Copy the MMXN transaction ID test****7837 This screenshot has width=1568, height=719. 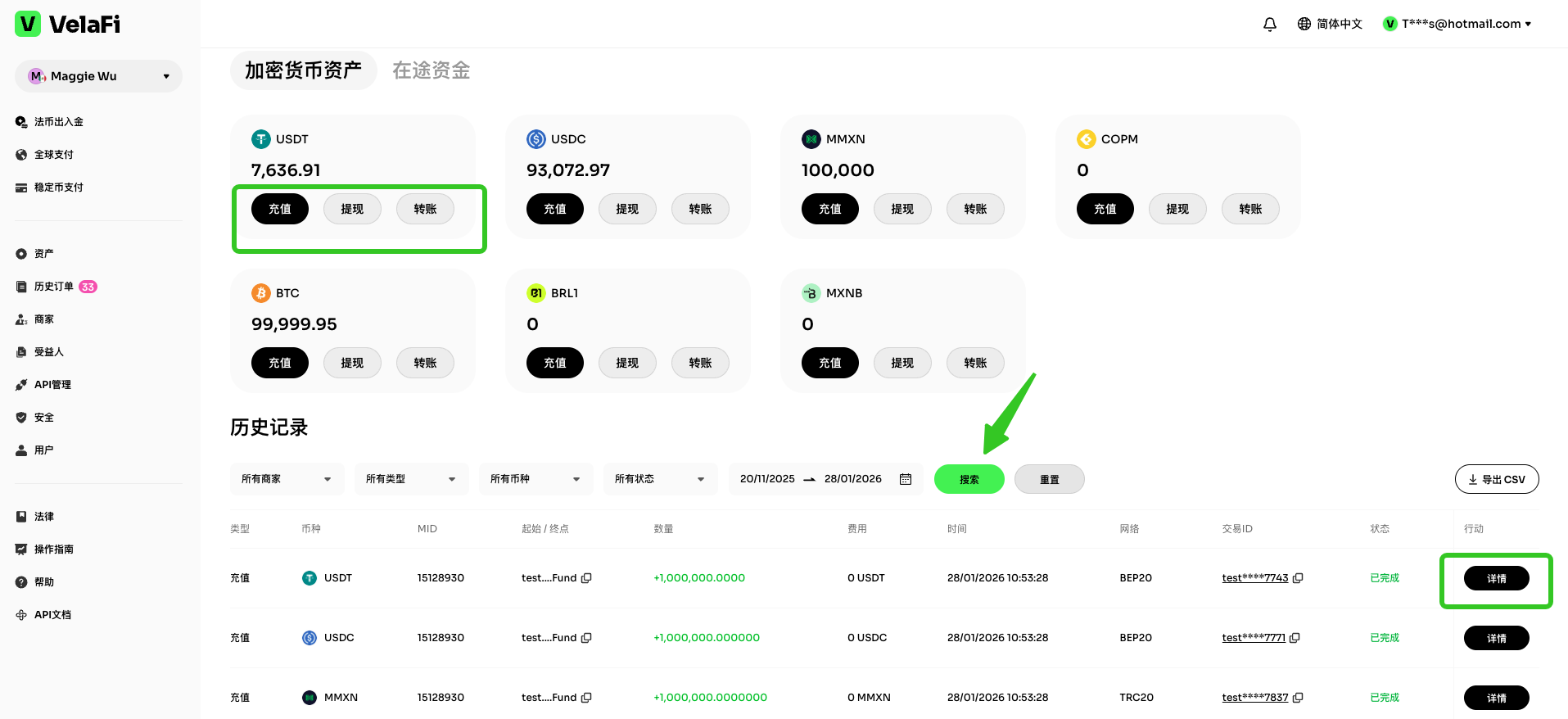click(1298, 698)
